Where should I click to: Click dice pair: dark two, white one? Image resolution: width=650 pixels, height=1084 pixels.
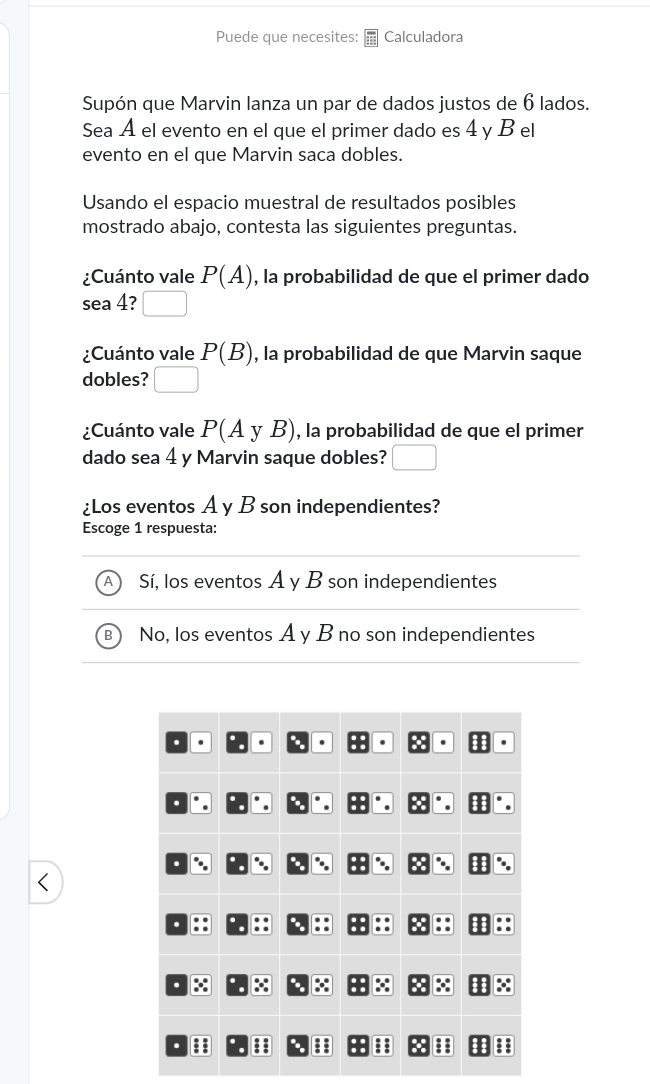pyautogui.click(x=249, y=742)
